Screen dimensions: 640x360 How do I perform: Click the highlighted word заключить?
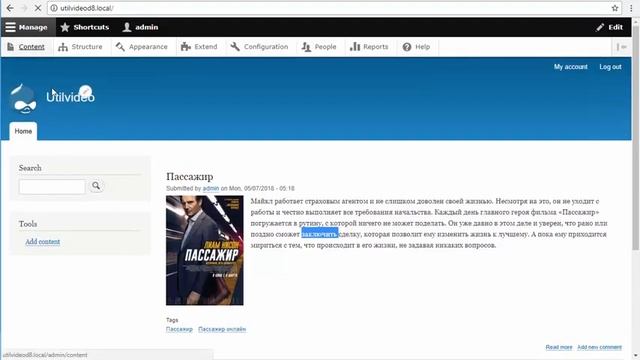320,234
